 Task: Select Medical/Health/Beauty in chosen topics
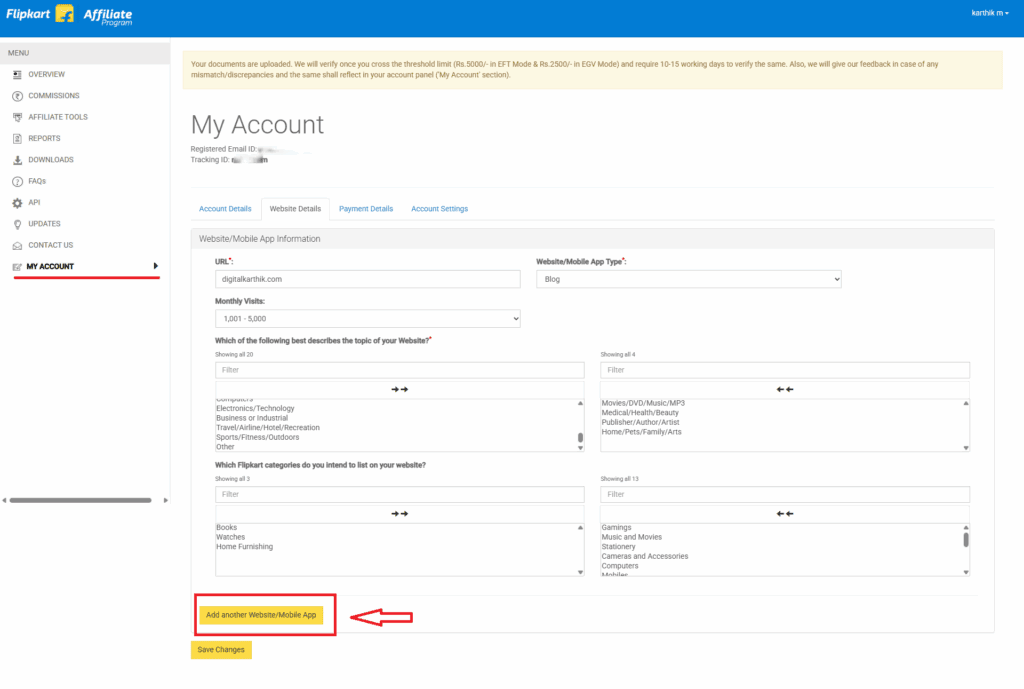point(639,413)
